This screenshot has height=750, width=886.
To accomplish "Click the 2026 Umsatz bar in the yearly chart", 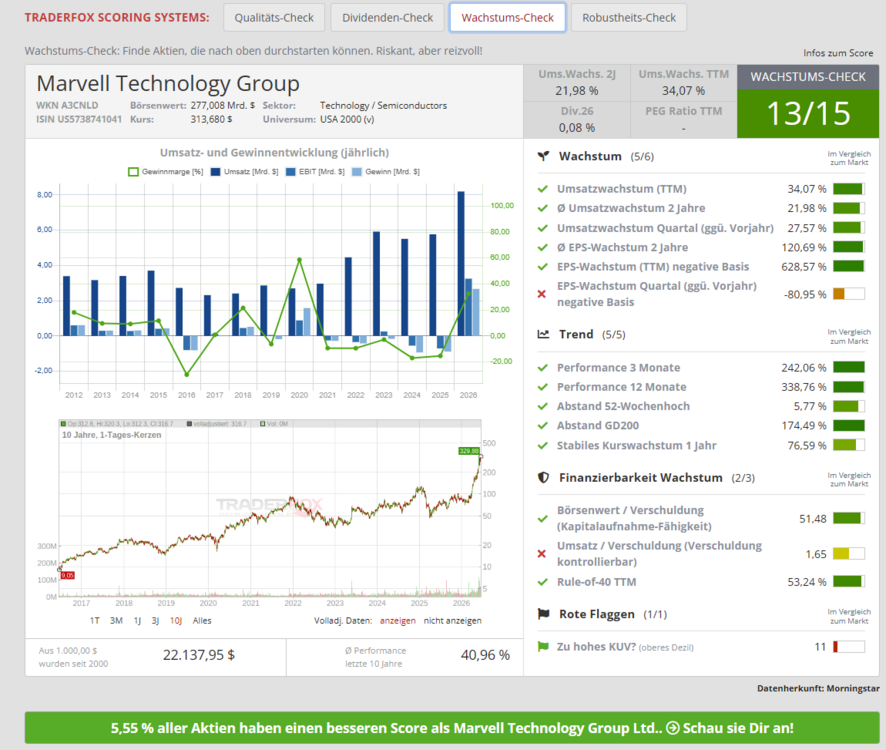I will pos(461,263).
